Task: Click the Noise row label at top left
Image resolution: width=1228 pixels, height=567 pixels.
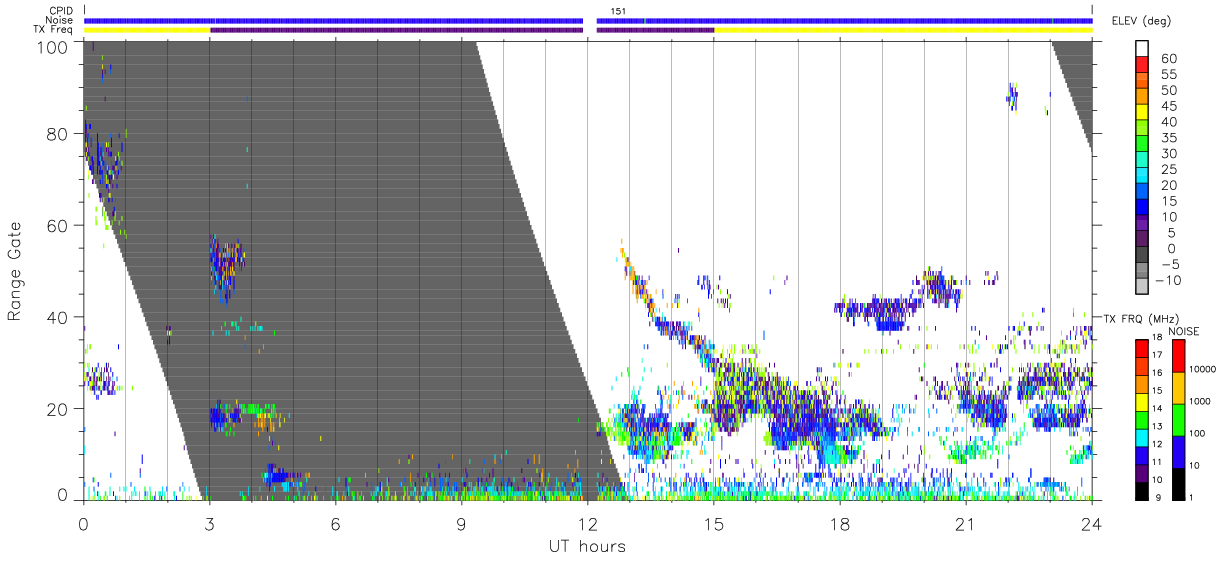Action: [x=60, y=20]
